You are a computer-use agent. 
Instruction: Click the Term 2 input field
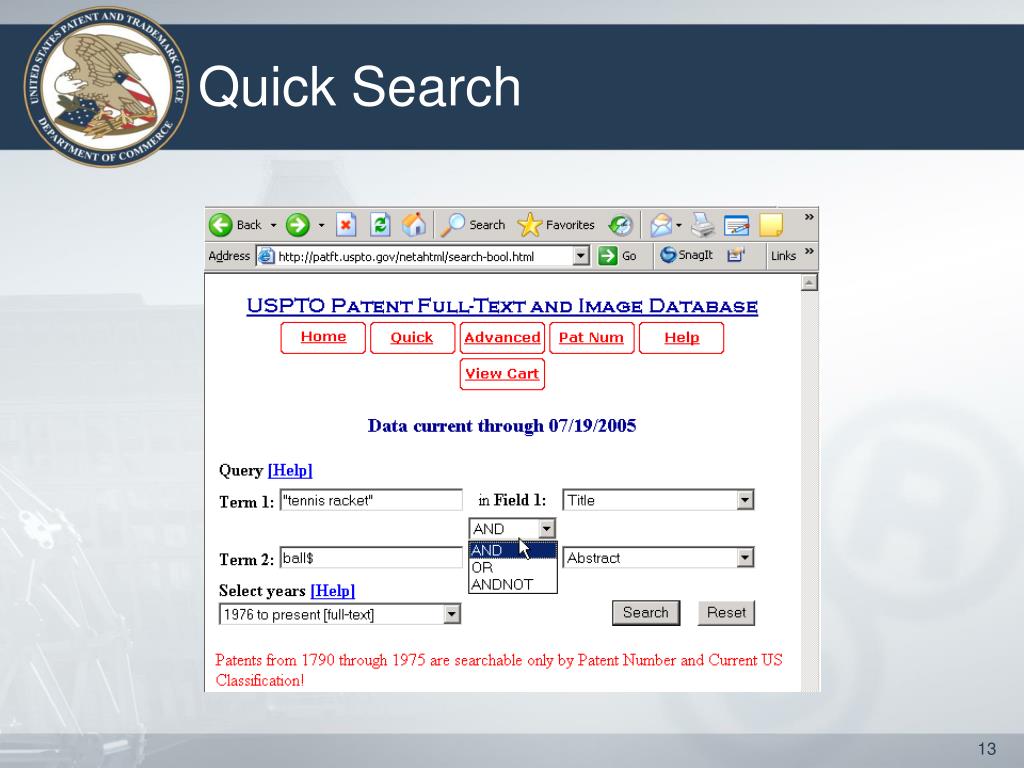coord(371,558)
